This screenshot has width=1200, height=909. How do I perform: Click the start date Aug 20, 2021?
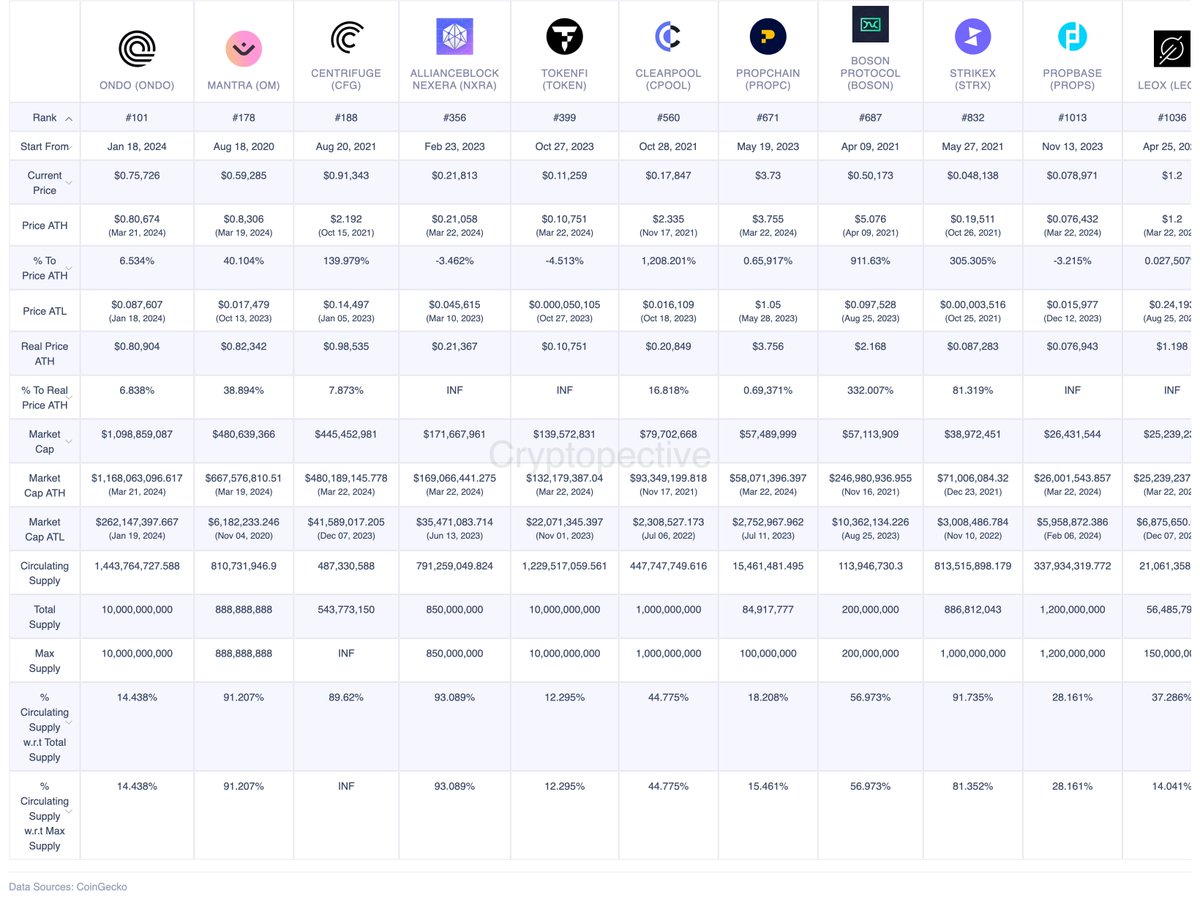click(346, 147)
